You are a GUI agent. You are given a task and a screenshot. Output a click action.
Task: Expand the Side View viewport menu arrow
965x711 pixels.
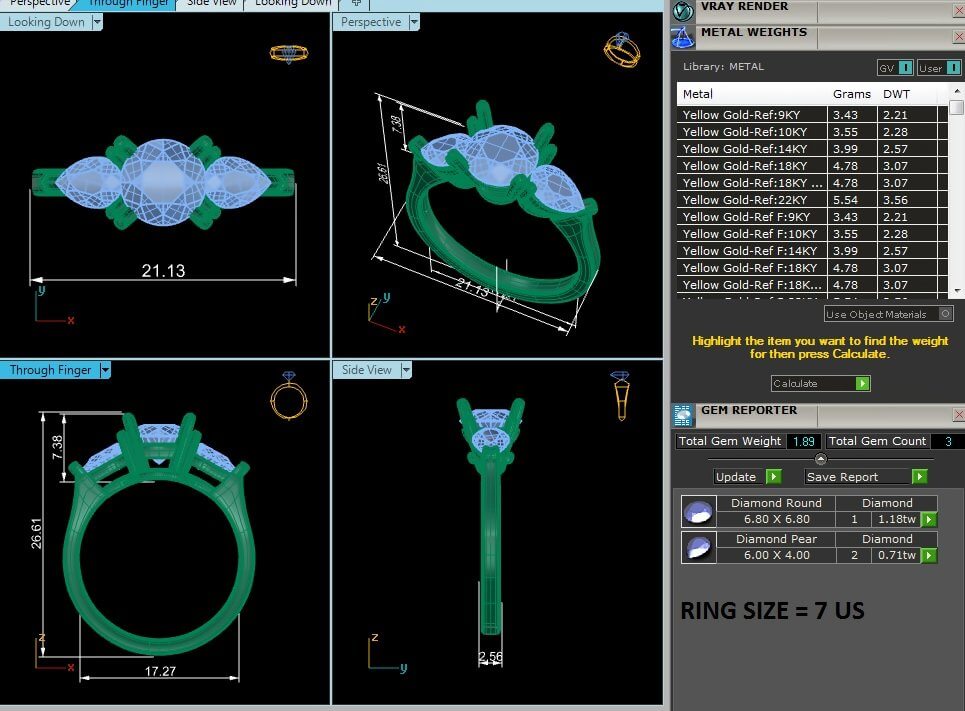(x=406, y=370)
